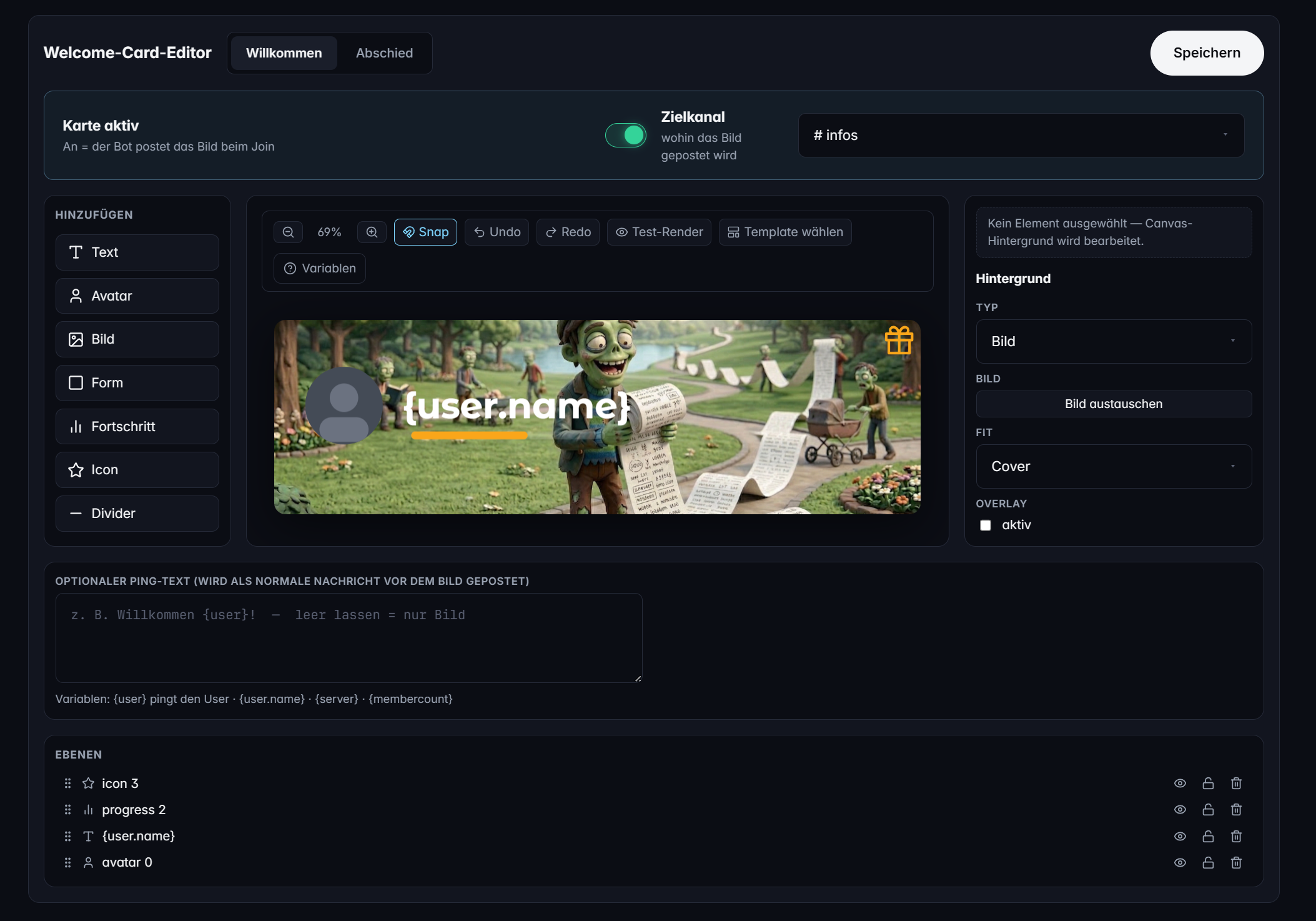Insert a Bild element
The height and width of the screenshot is (921, 1316).
pos(137,339)
